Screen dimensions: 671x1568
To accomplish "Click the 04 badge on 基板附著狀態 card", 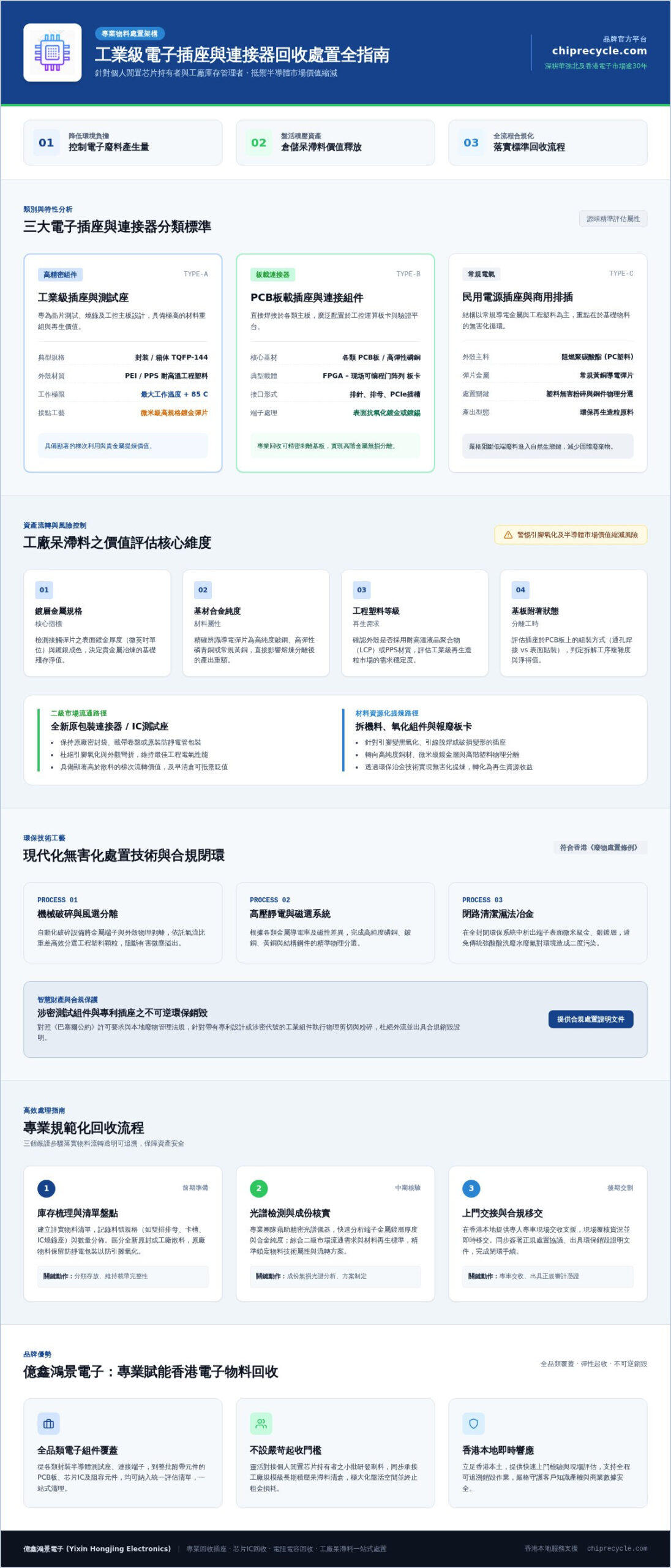I will [520, 590].
